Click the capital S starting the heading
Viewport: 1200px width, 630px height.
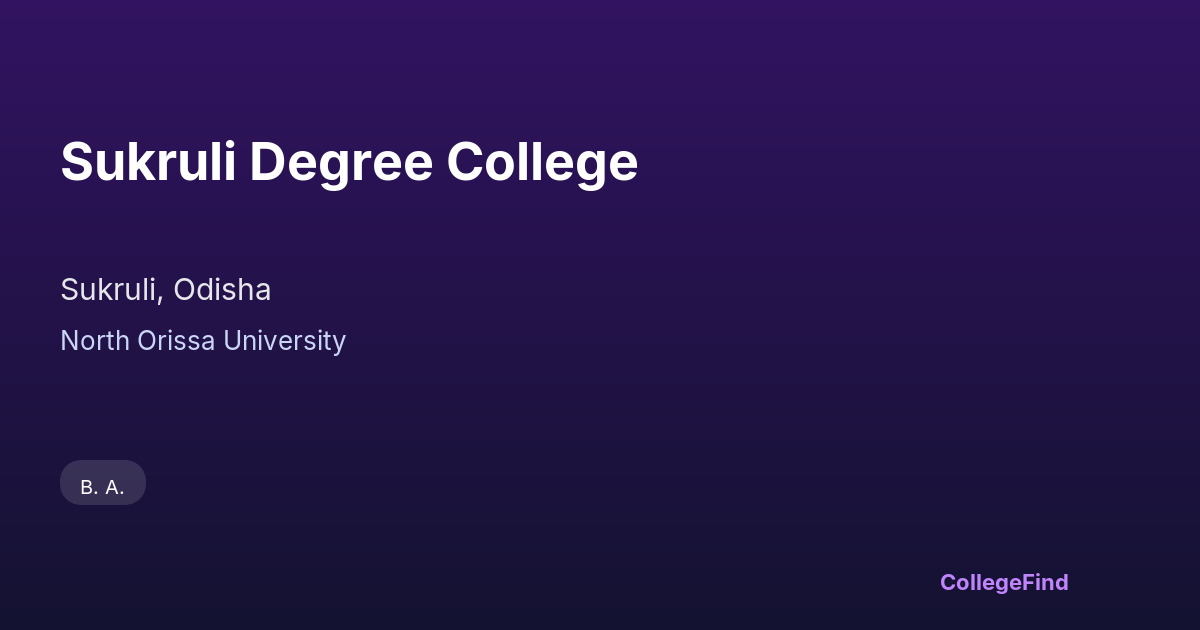click(76, 162)
